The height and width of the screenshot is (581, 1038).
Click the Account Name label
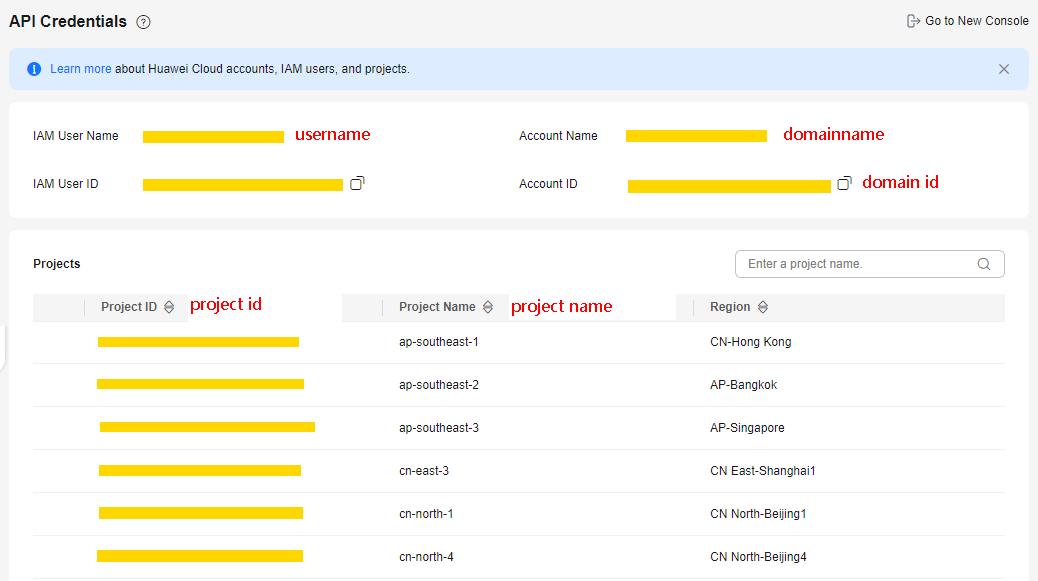coord(558,136)
